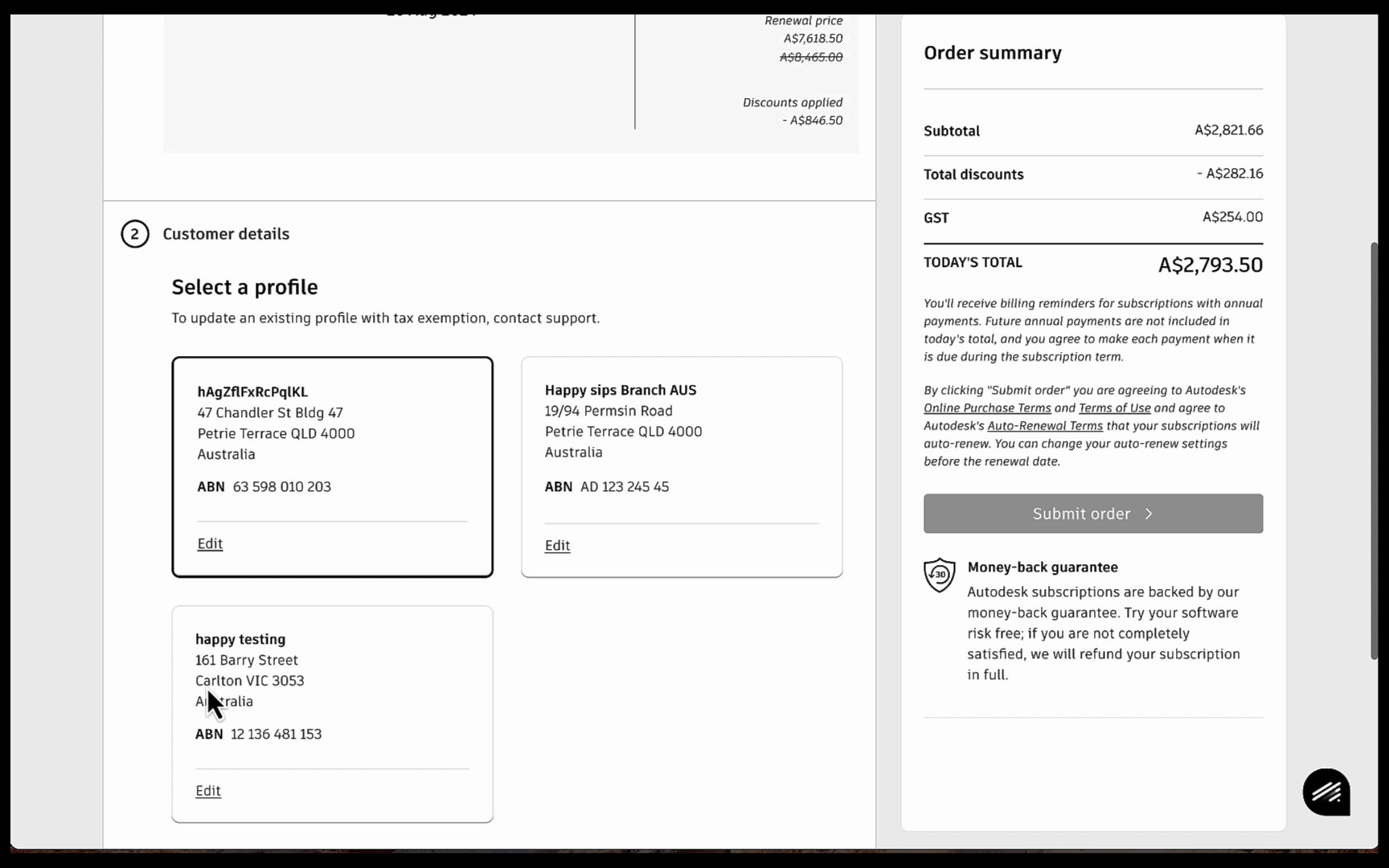Screen dimensions: 1389x868
Task: Edit the happy testing profile
Action: pyautogui.click(x=208, y=790)
